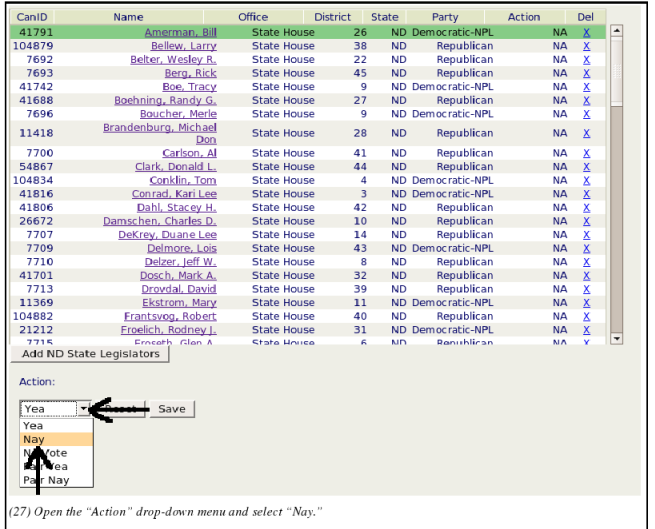Image resolution: width=655 pixels, height=529 pixels.
Task: Open Amerman, Bill candidate link
Action: click(x=180, y=33)
